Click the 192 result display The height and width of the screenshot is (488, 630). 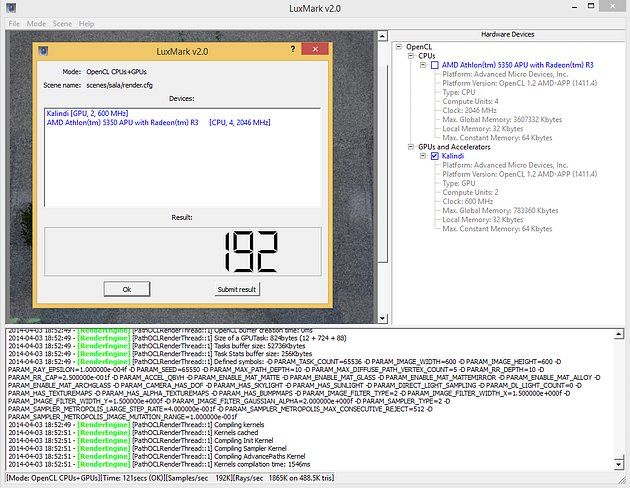point(182,251)
